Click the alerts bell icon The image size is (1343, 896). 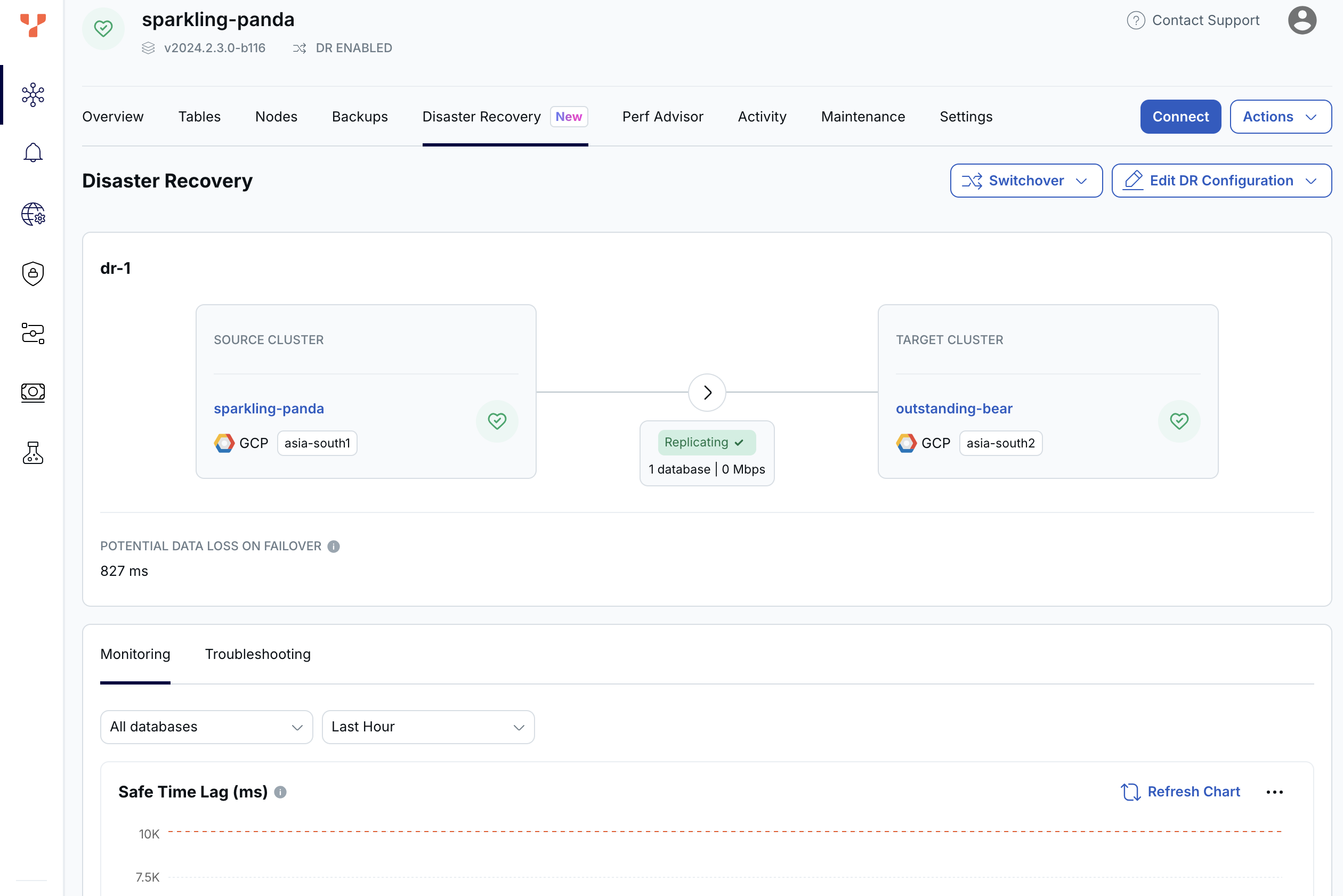[33, 152]
